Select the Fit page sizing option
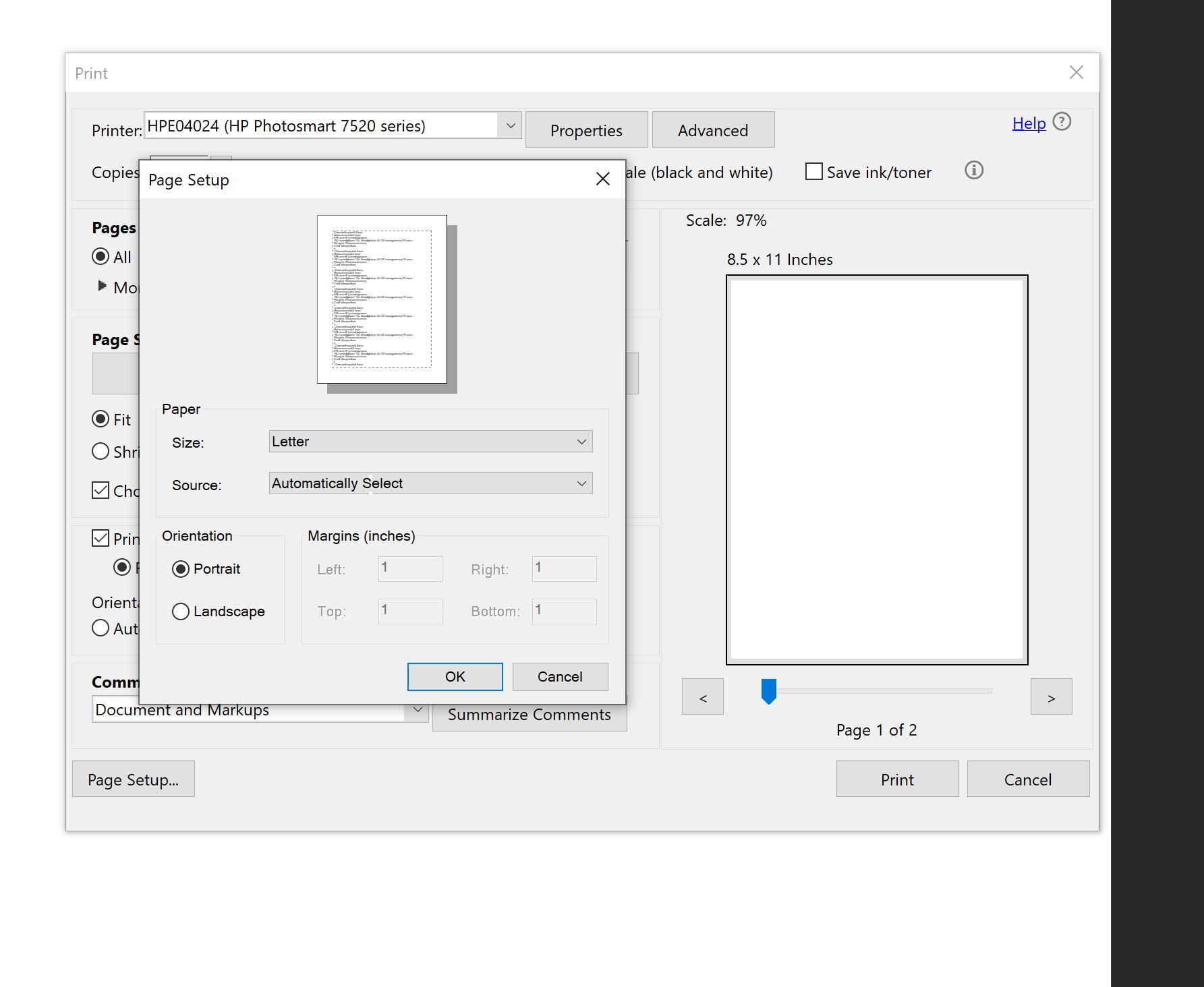Viewport: 1204px width, 987px height. pos(101,419)
